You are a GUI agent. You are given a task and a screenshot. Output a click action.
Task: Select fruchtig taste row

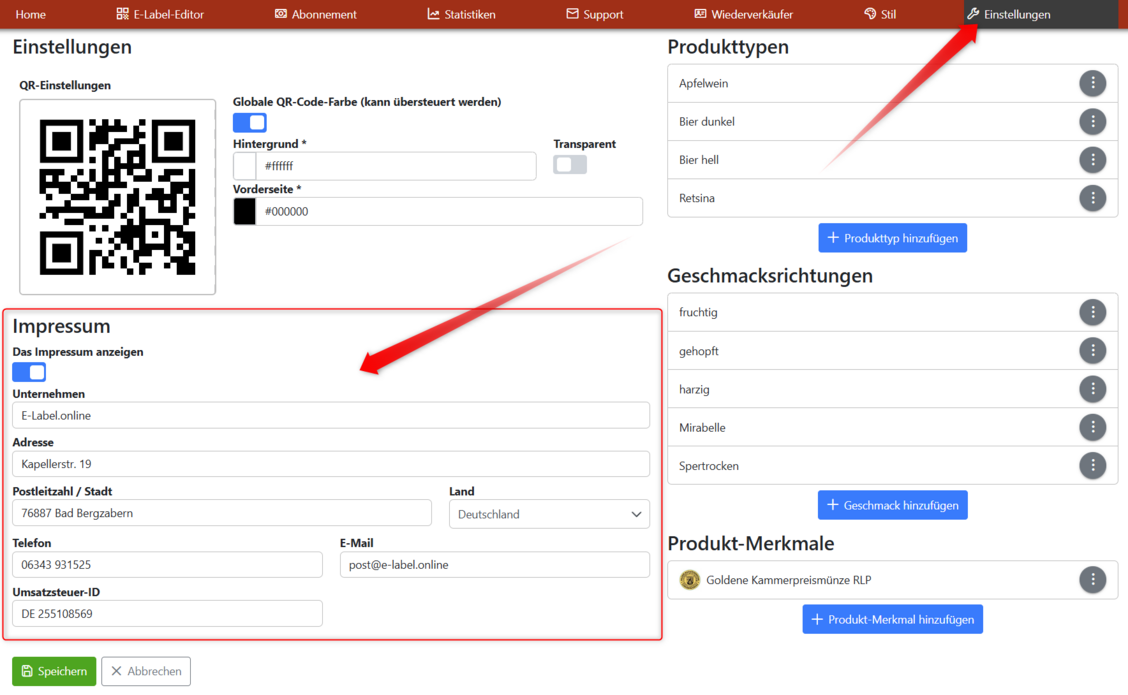(892, 312)
